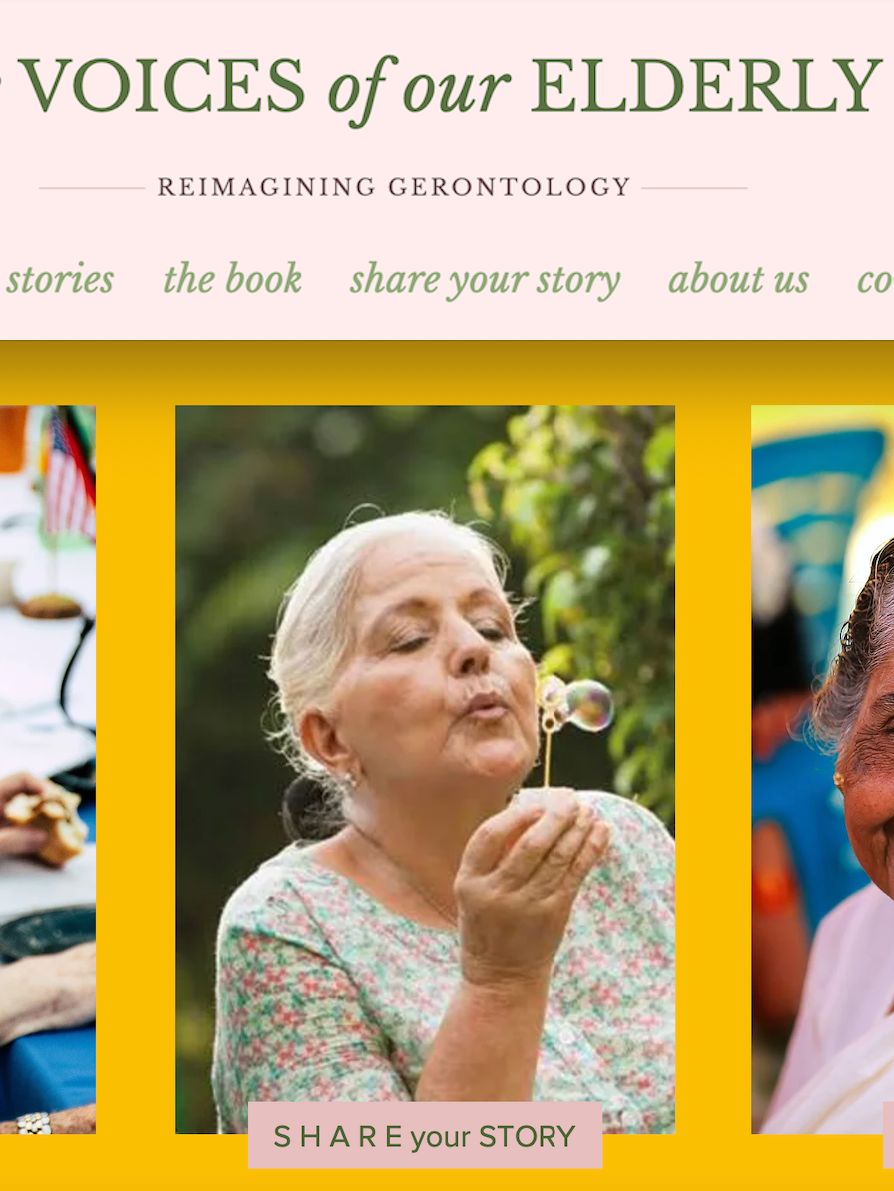Open the about us page

click(738, 279)
